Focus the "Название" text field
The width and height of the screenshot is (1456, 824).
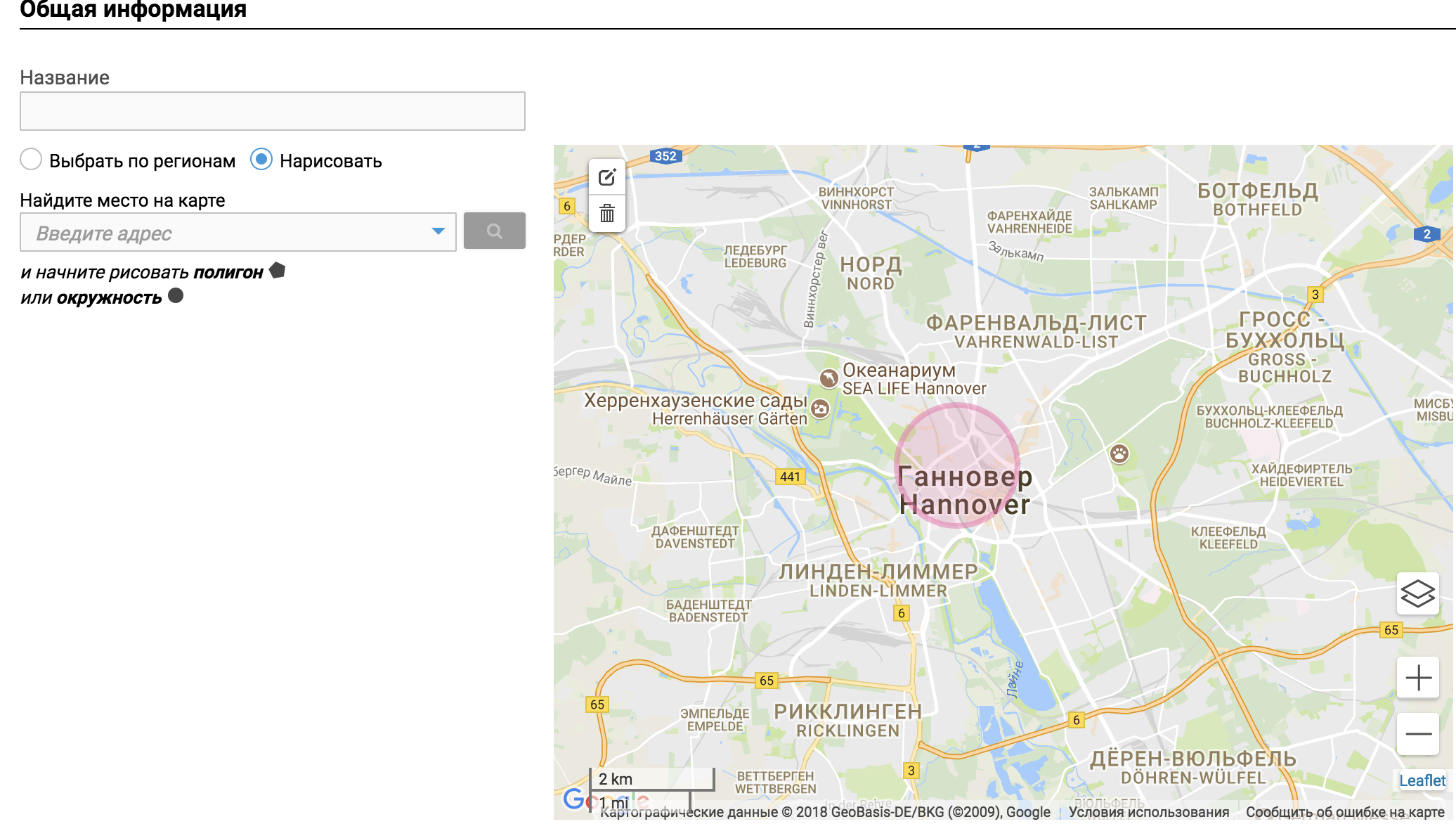click(273, 111)
